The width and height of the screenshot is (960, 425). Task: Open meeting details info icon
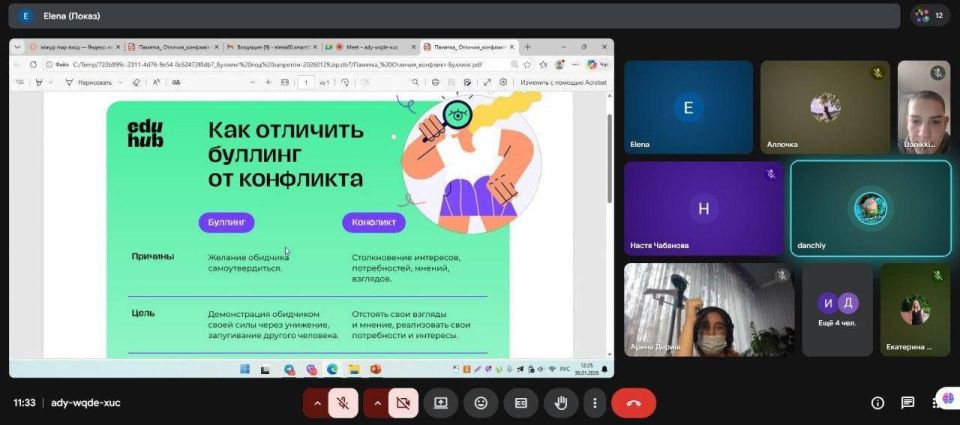point(877,403)
